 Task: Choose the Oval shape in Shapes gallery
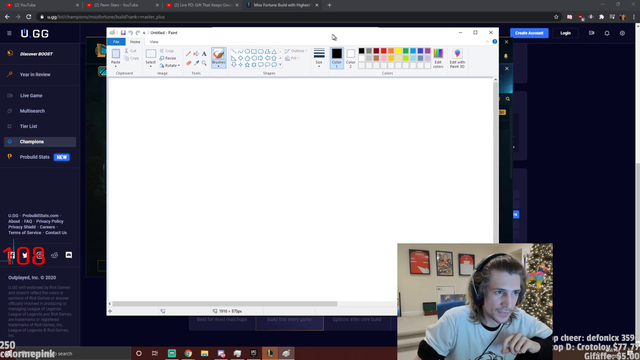(x=247, y=51)
